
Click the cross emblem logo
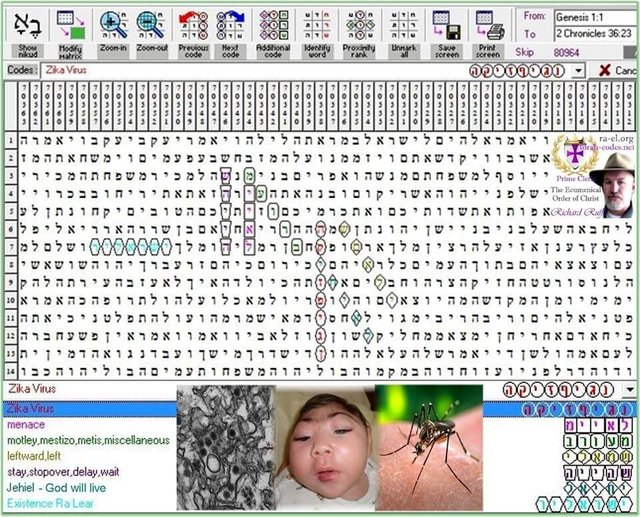[573, 155]
